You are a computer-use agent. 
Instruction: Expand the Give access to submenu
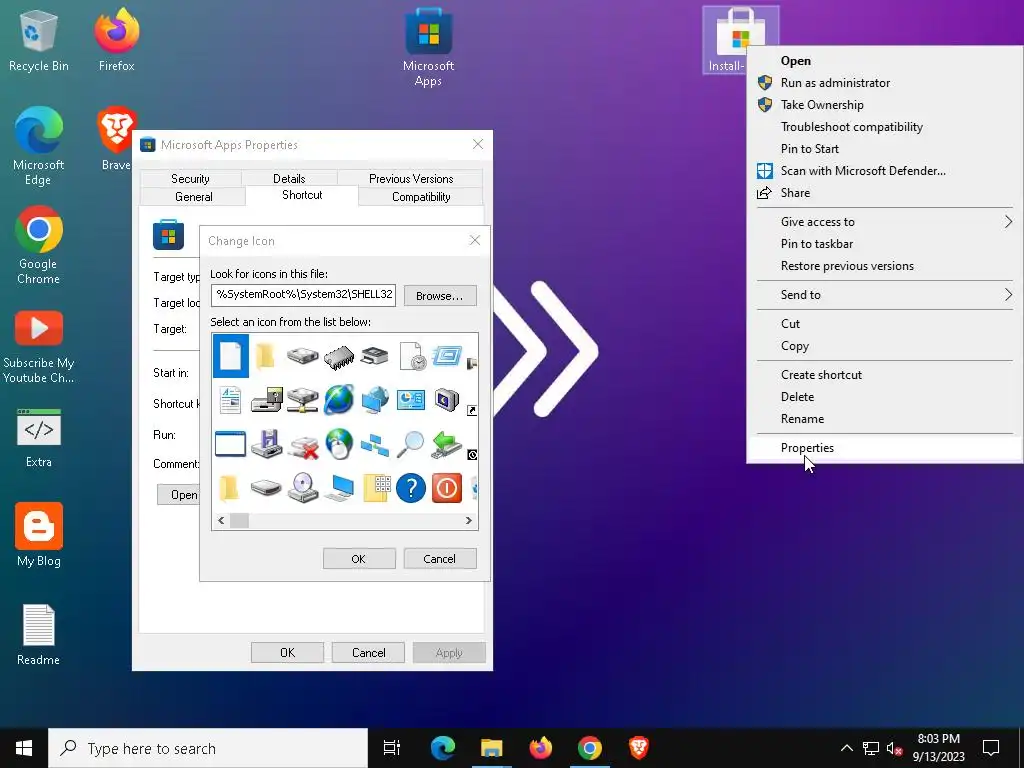(884, 222)
